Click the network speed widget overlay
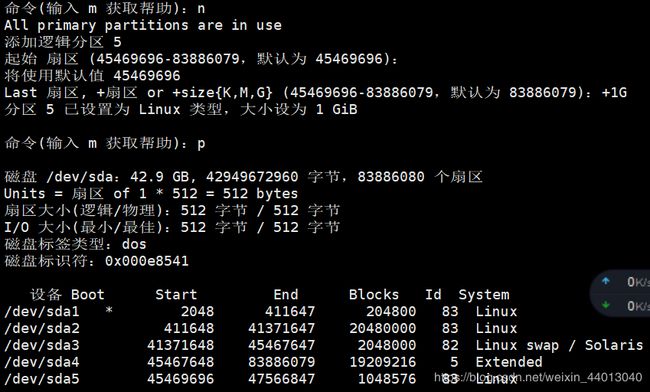 [x=620, y=293]
